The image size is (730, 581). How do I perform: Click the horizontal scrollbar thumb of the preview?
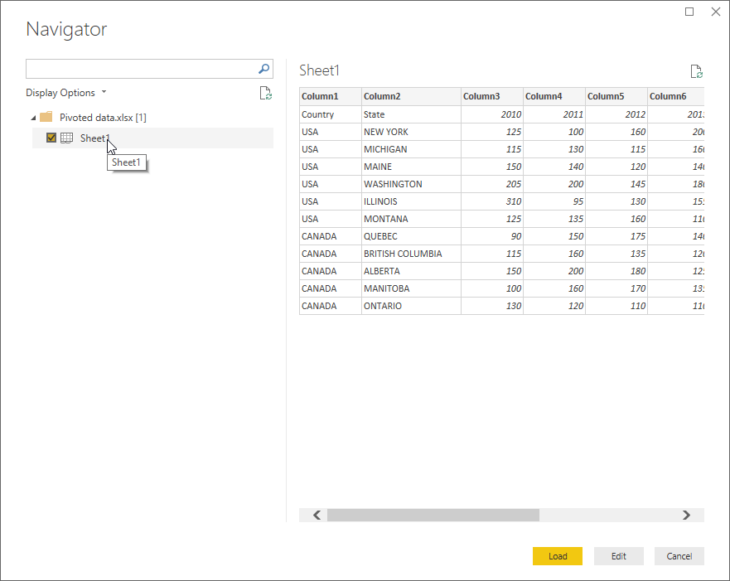[x=433, y=515]
